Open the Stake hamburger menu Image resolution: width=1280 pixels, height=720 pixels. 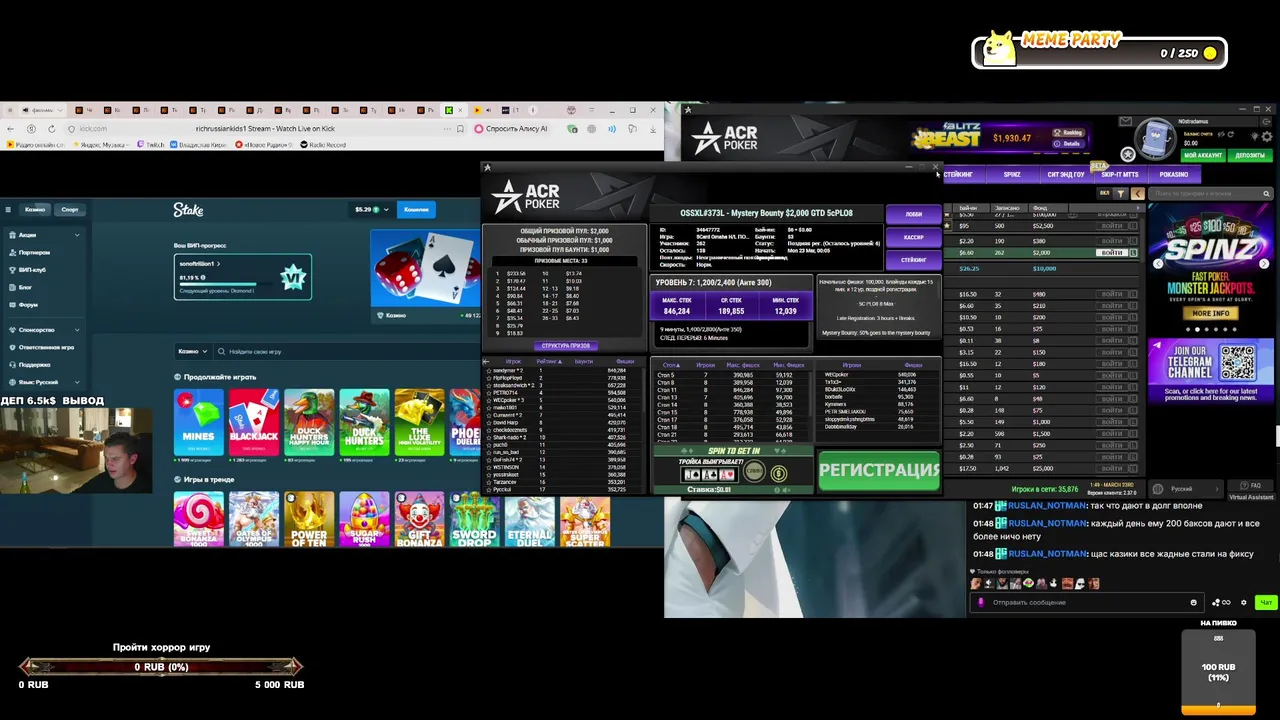(x=8, y=210)
